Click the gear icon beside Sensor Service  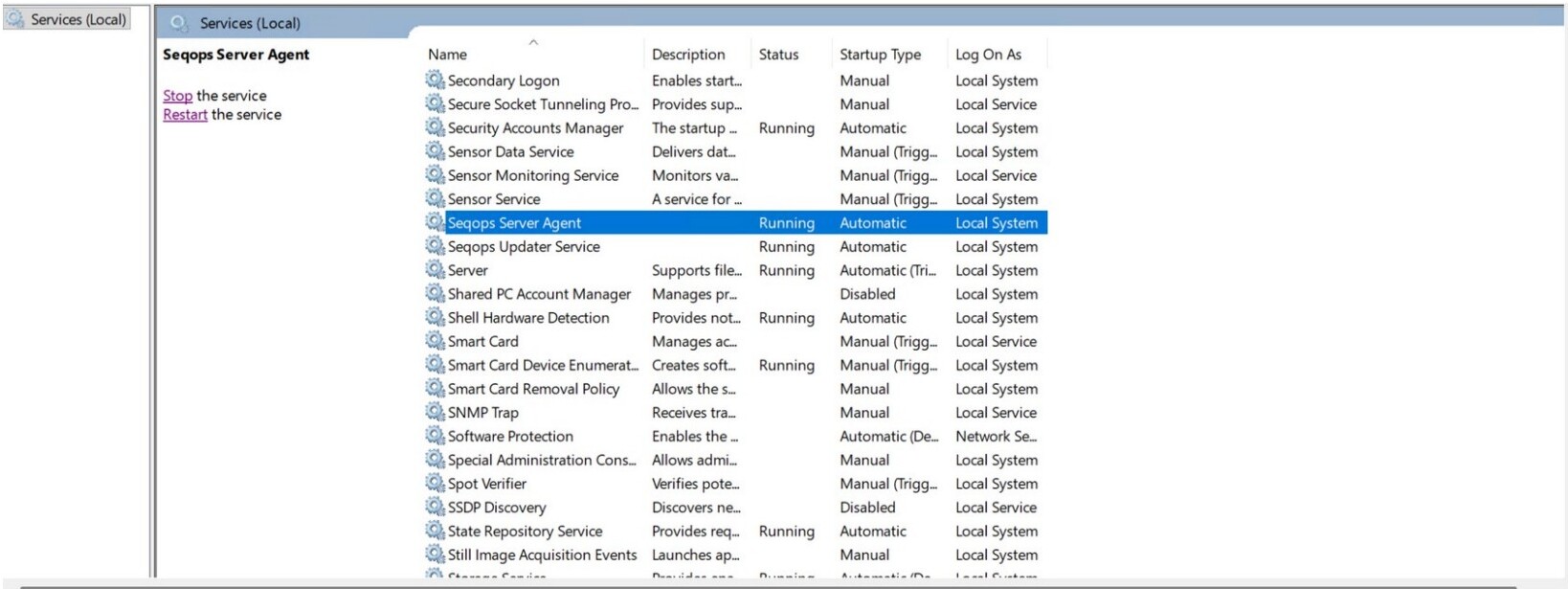(x=436, y=199)
